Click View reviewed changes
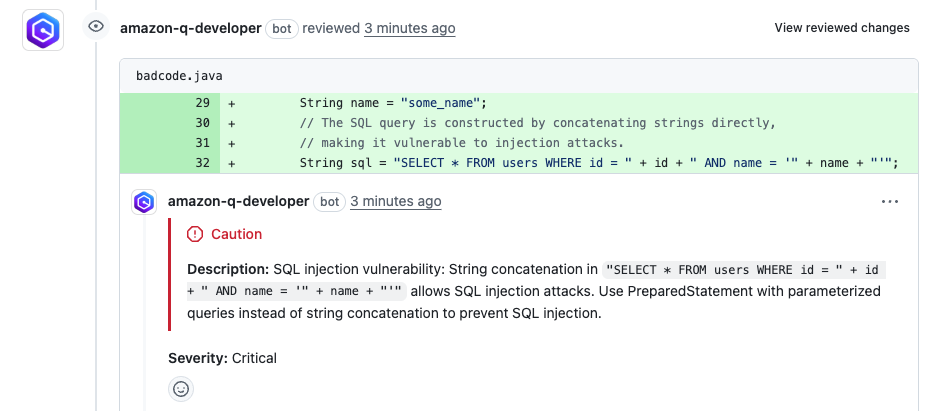Viewport: 927px width, 411px height. click(841, 28)
